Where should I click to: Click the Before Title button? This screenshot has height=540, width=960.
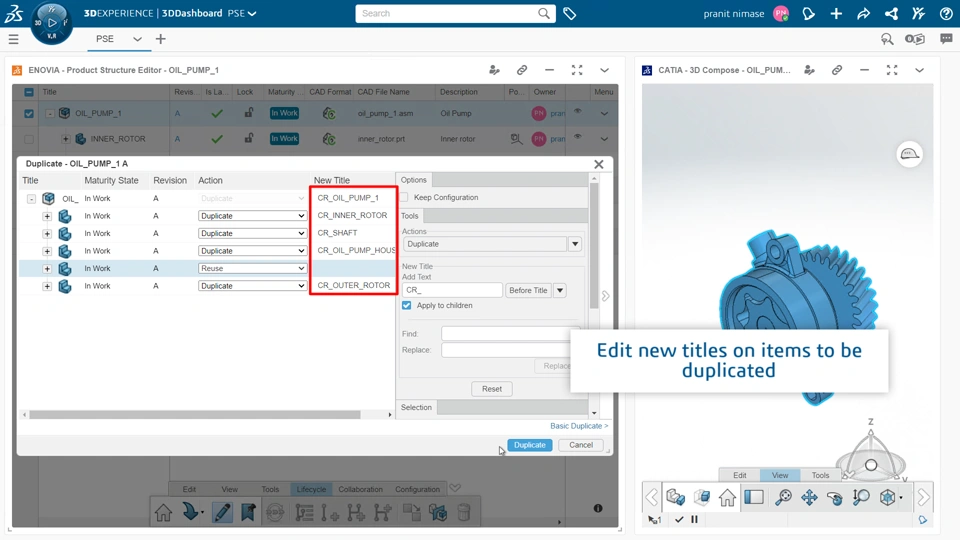pos(528,290)
